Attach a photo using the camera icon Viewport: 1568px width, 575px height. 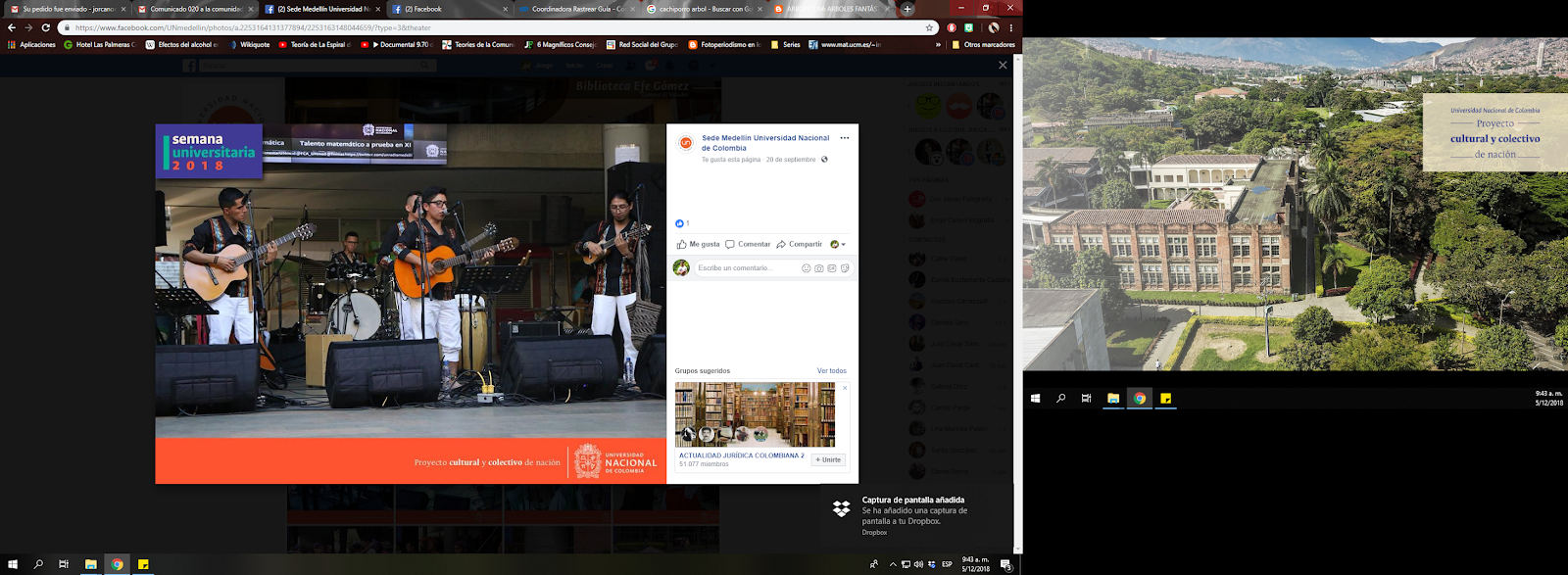coord(819,268)
